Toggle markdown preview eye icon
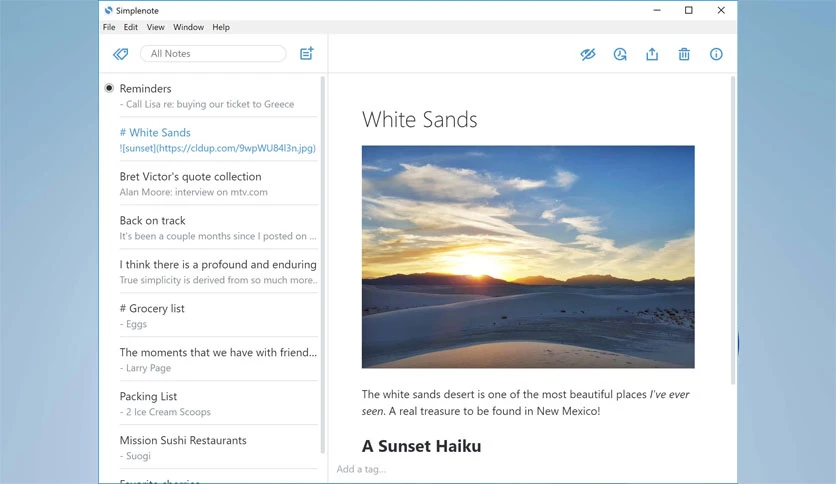 pyautogui.click(x=588, y=54)
